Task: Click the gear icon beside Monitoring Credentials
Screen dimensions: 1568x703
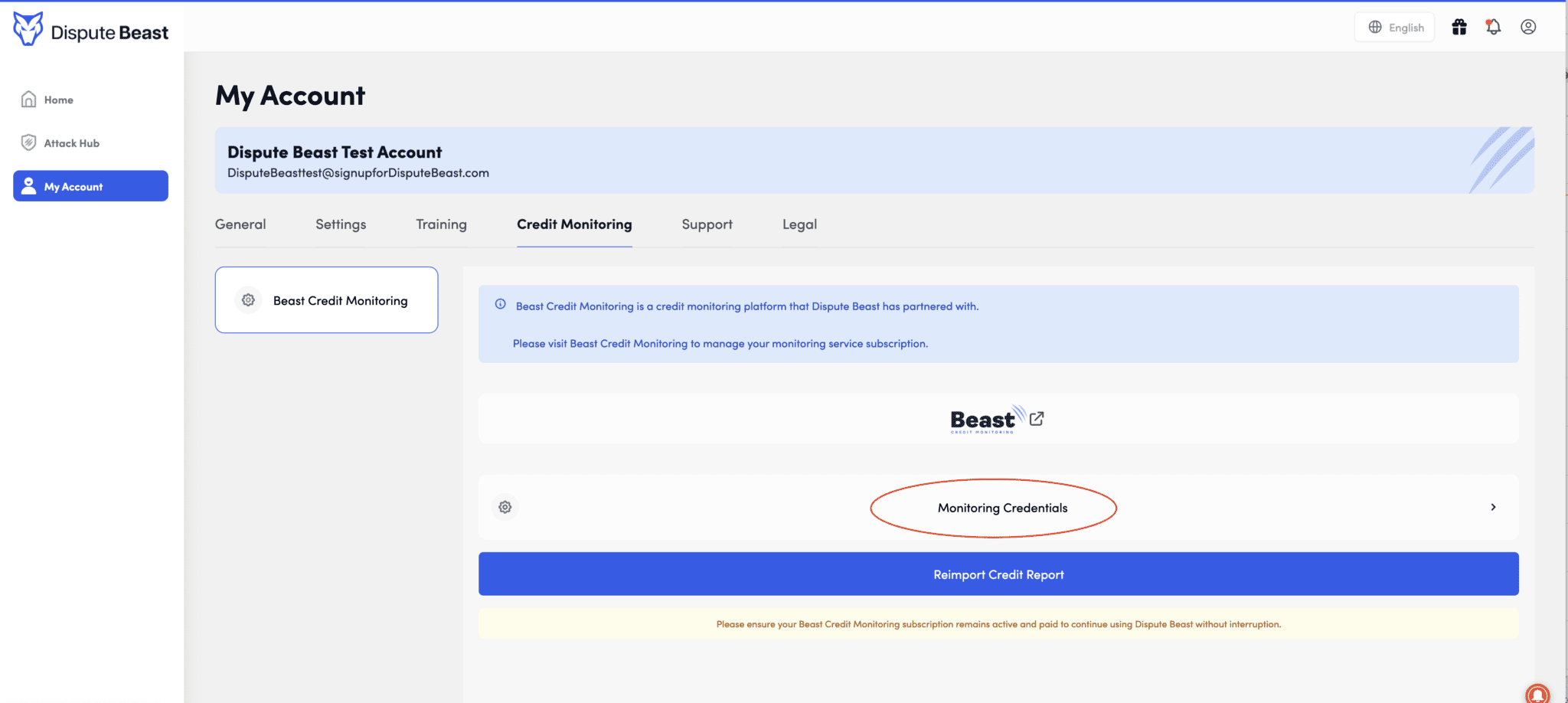Action: [x=505, y=507]
